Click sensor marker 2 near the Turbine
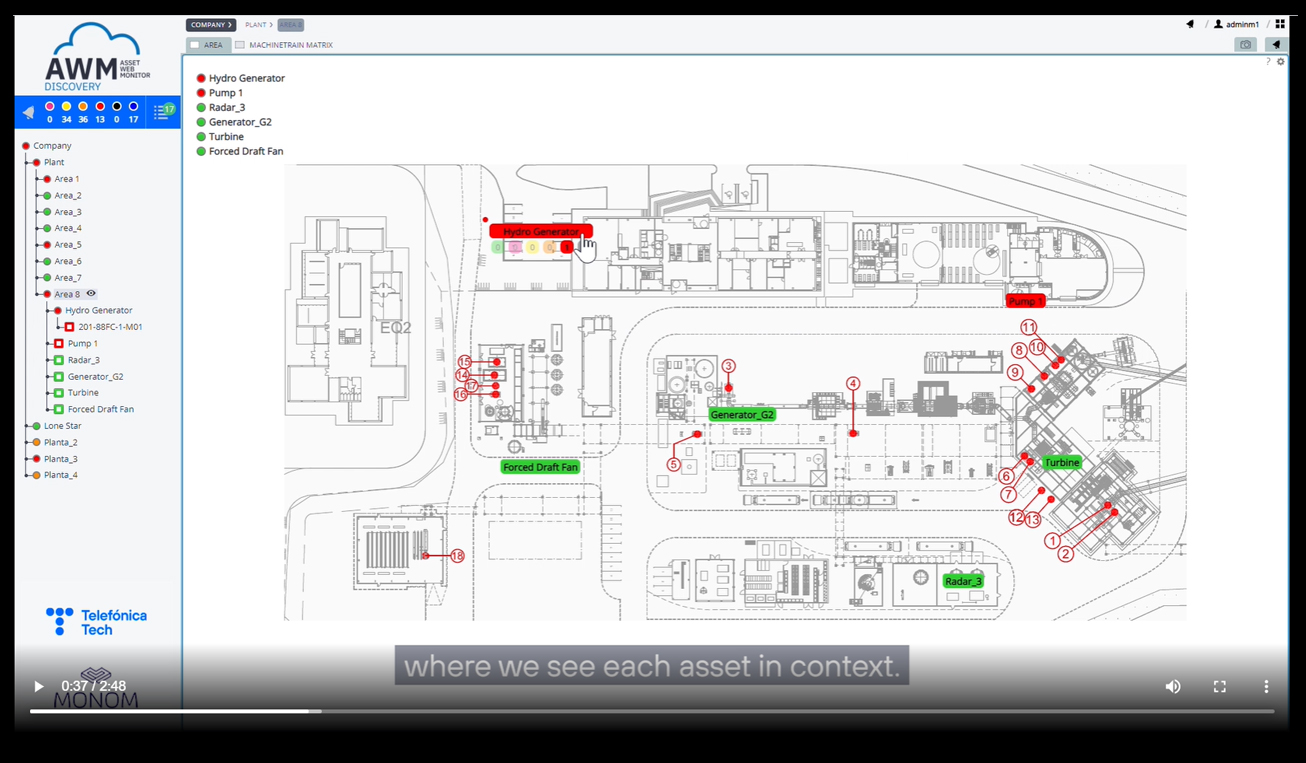The width and height of the screenshot is (1306, 763). (x=1066, y=554)
